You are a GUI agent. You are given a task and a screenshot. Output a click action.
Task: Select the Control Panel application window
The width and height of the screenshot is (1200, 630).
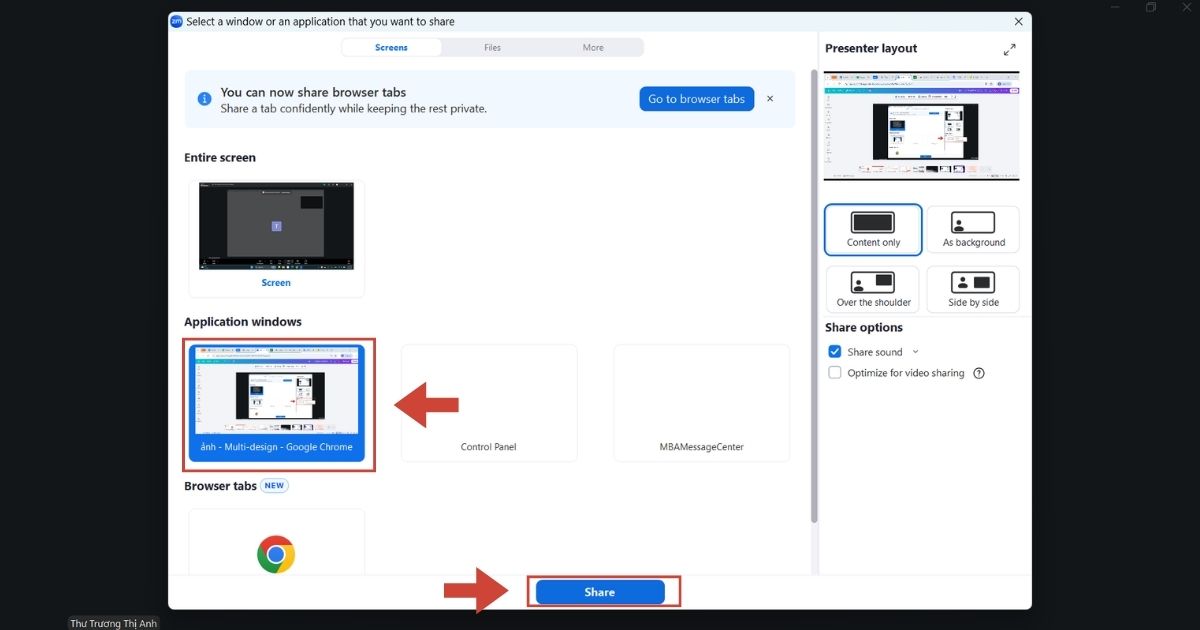pyautogui.click(x=489, y=403)
